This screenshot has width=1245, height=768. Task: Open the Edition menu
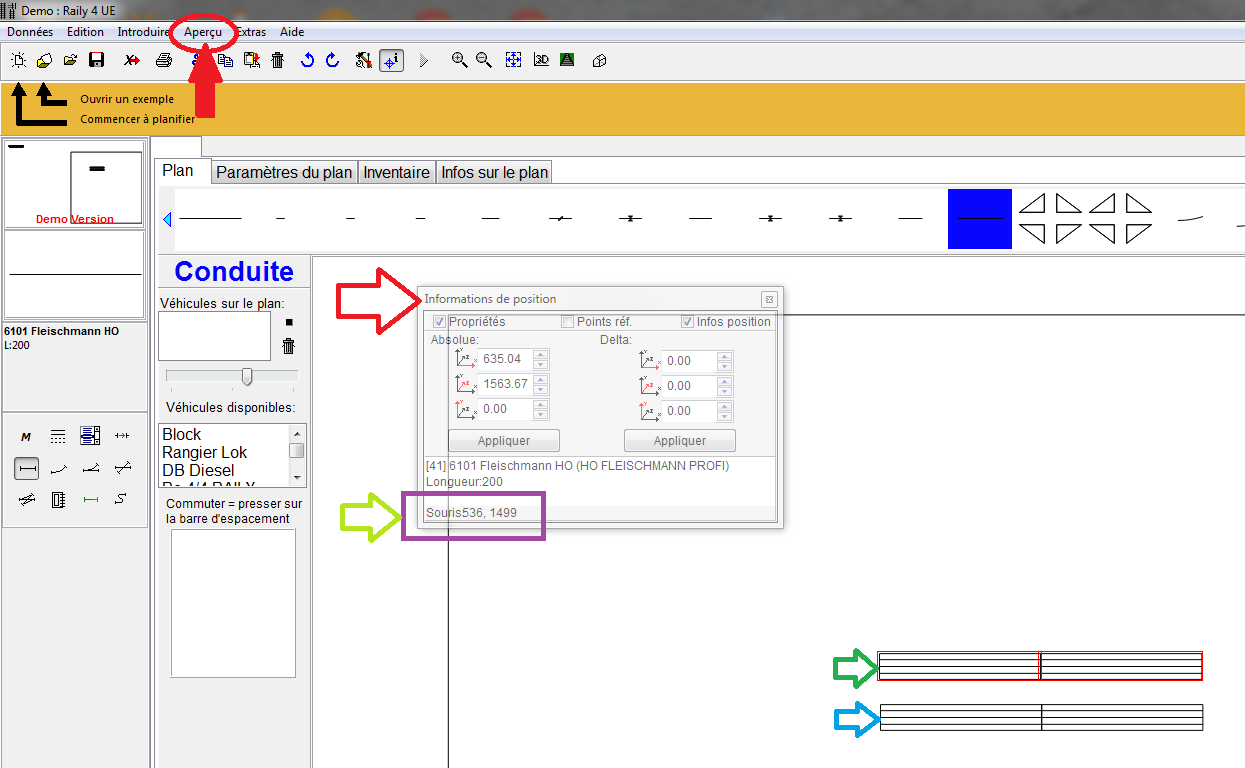(85, 32)
